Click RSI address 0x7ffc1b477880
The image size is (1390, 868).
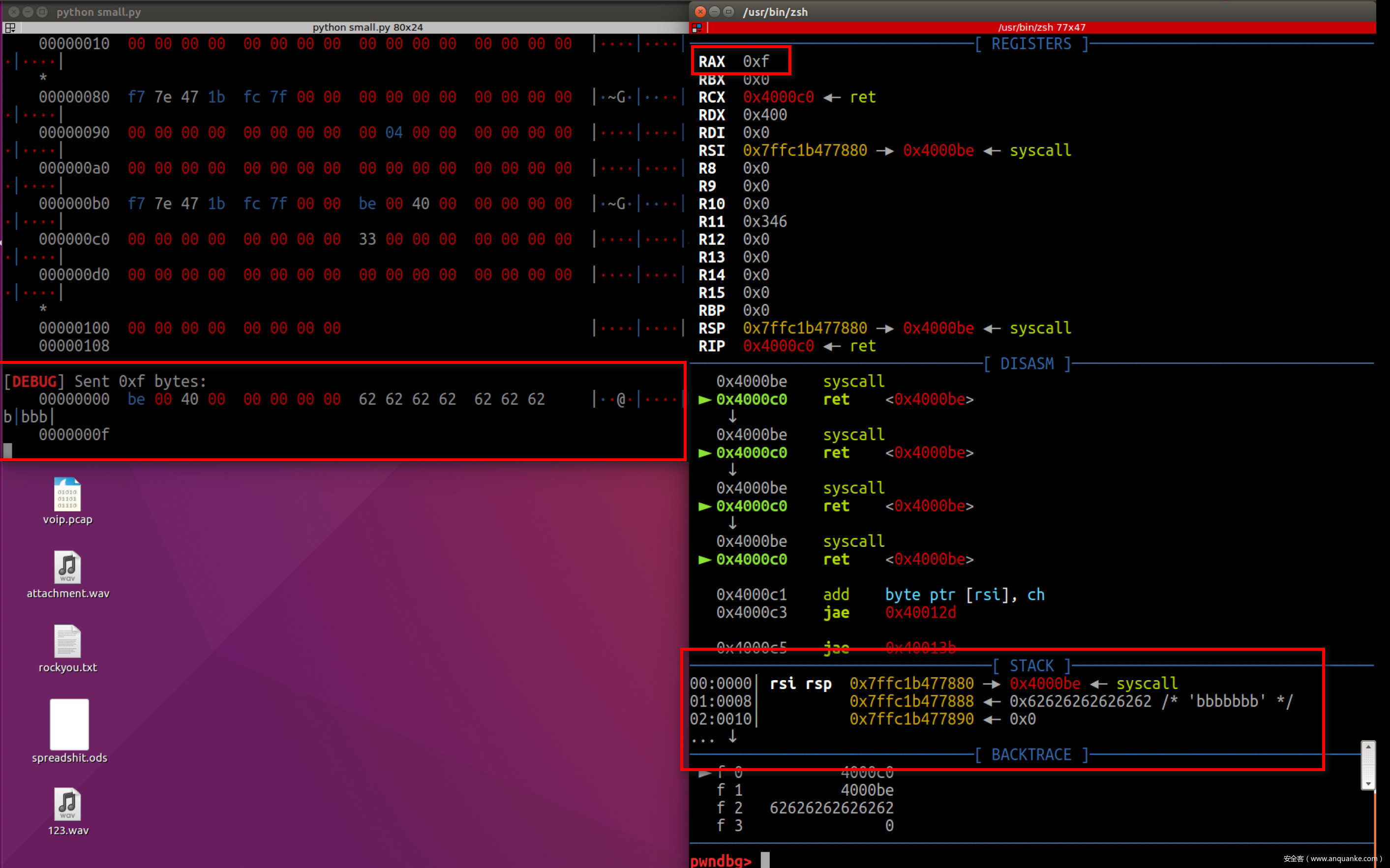pos(805,150)
